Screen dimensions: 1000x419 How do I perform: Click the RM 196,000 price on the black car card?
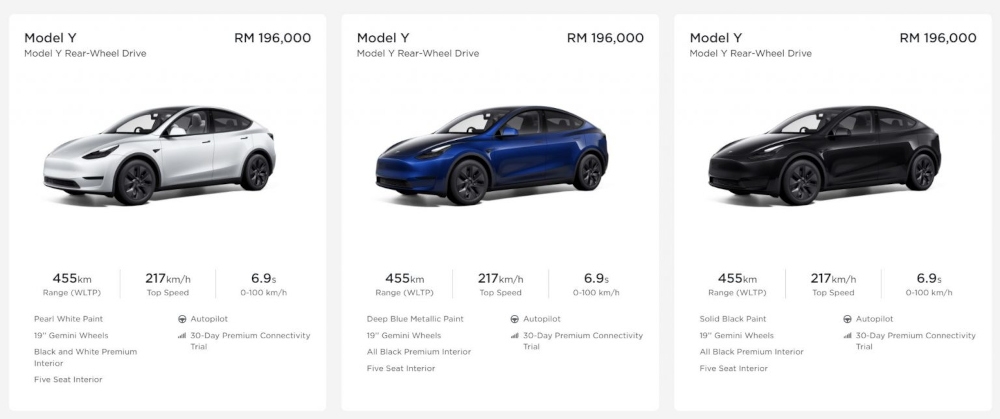pyautogui.click(x=938, y=38)
